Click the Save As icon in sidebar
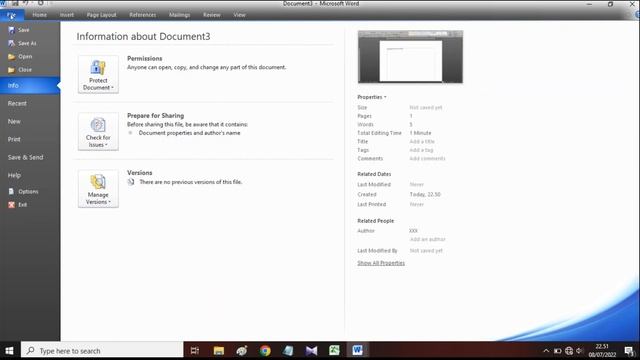Image resolution: width=640 pixels, height=360 pixels. click(11, 43)
